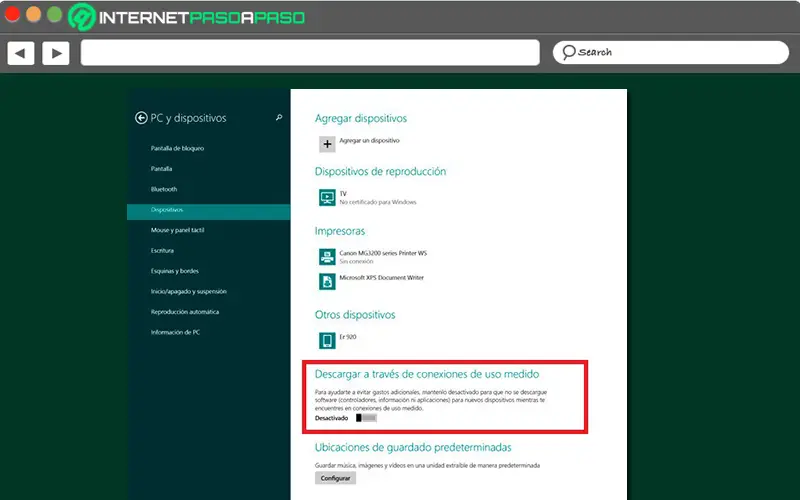Click the Er 920 device name
This screenshot has width=800, height=500.
pyautogui.click(x=348, y=337)
